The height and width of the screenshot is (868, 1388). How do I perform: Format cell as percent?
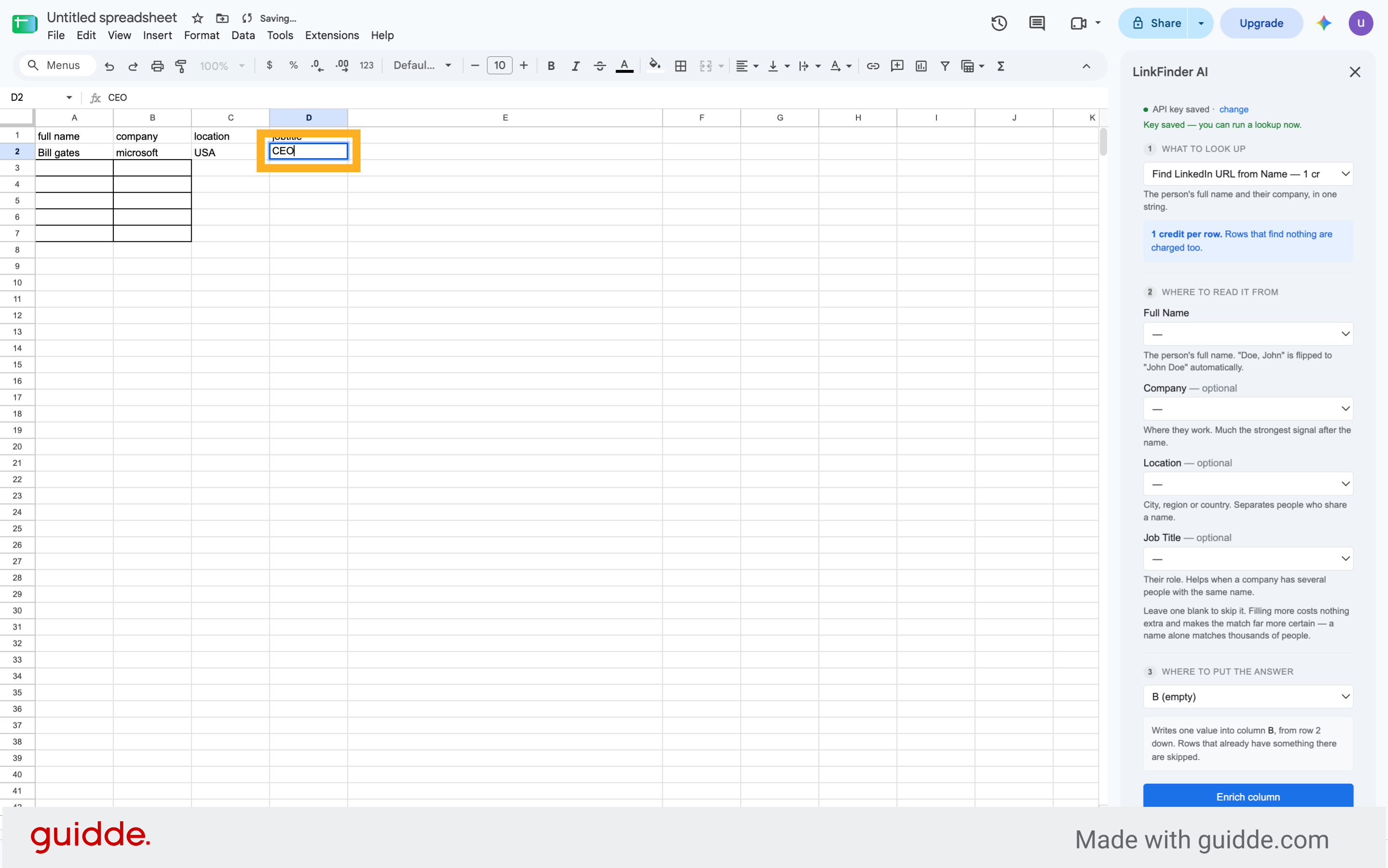click(294, 66)
